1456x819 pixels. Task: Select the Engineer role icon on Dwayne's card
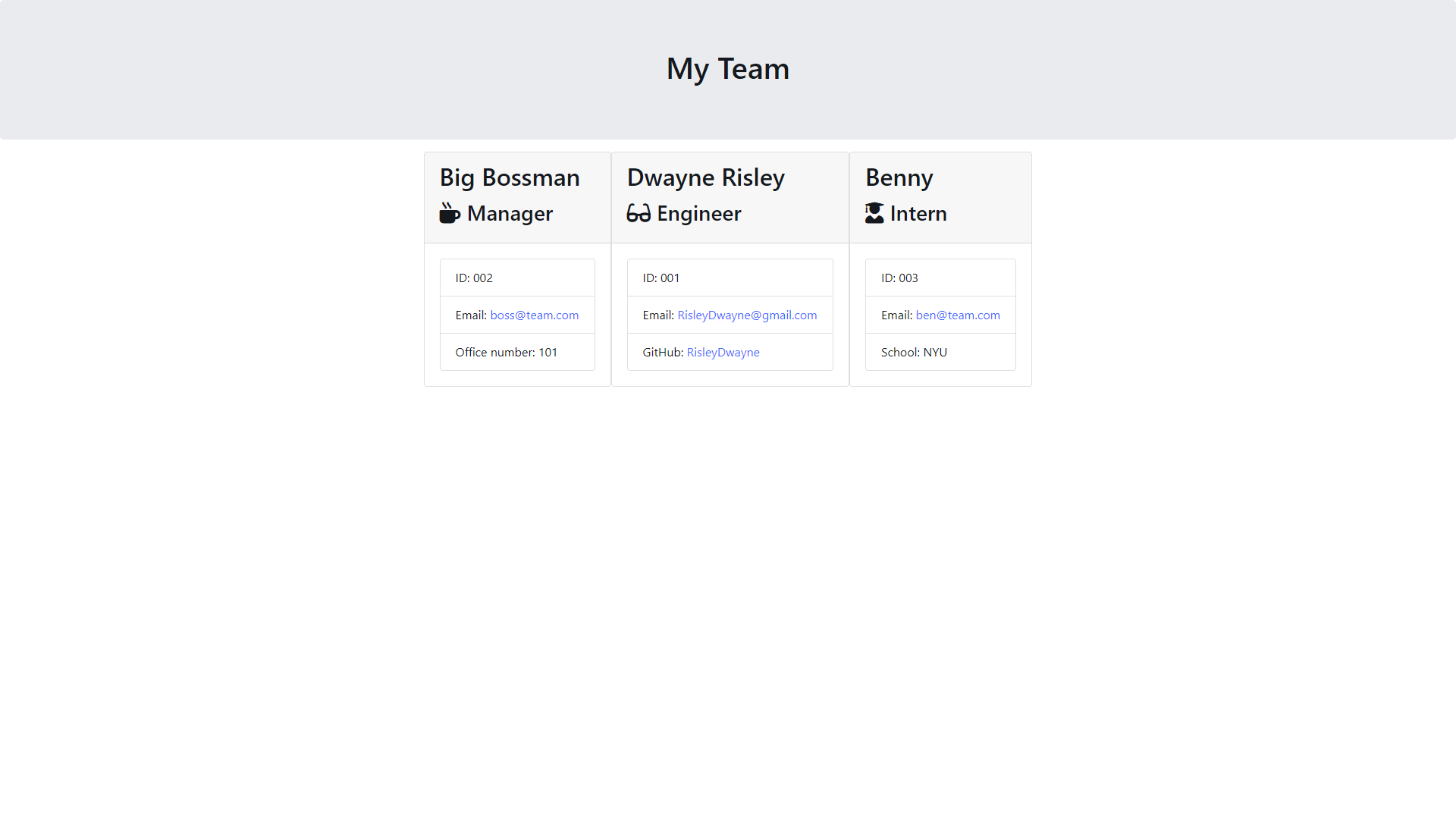[x=638, y=213]
